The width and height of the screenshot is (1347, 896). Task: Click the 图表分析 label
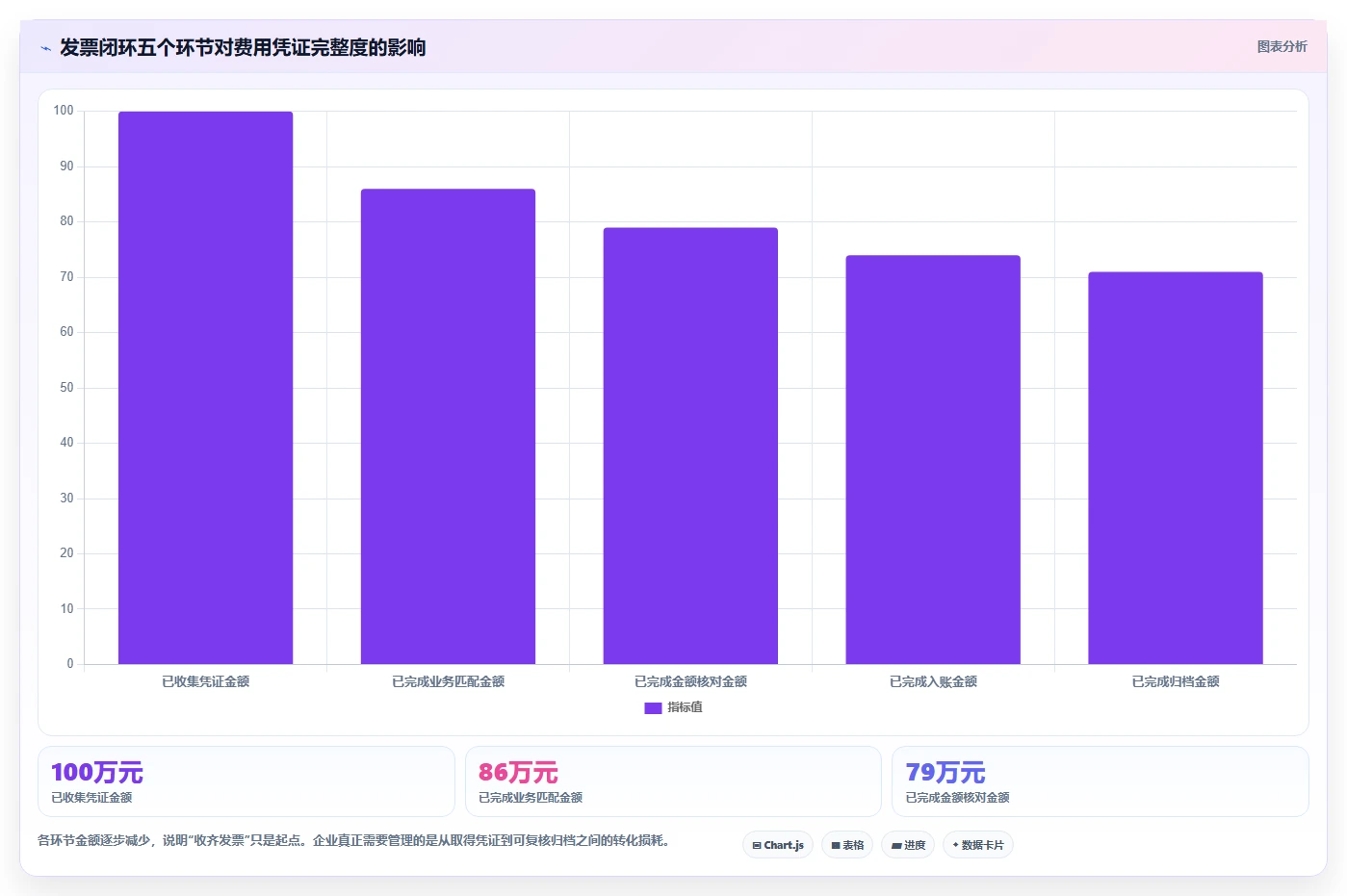(1282, 46)
